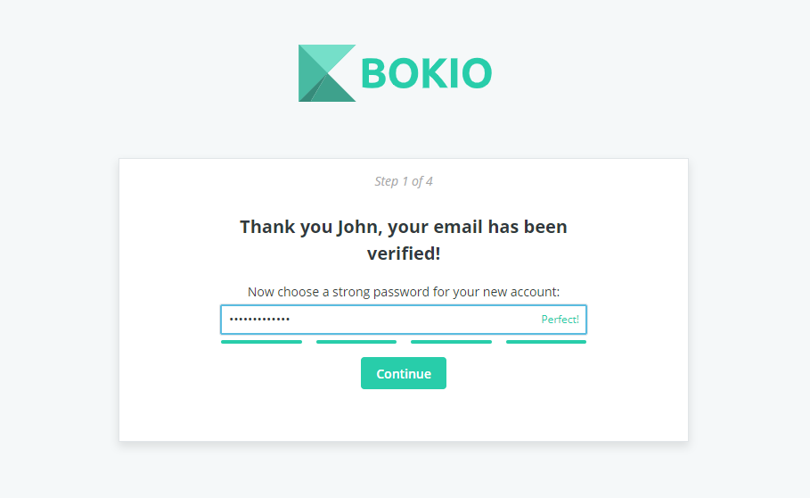Click empty area of white card below Continue
Image resolution: width=810 pixels, height=498 pixels.
coord(403,416)
